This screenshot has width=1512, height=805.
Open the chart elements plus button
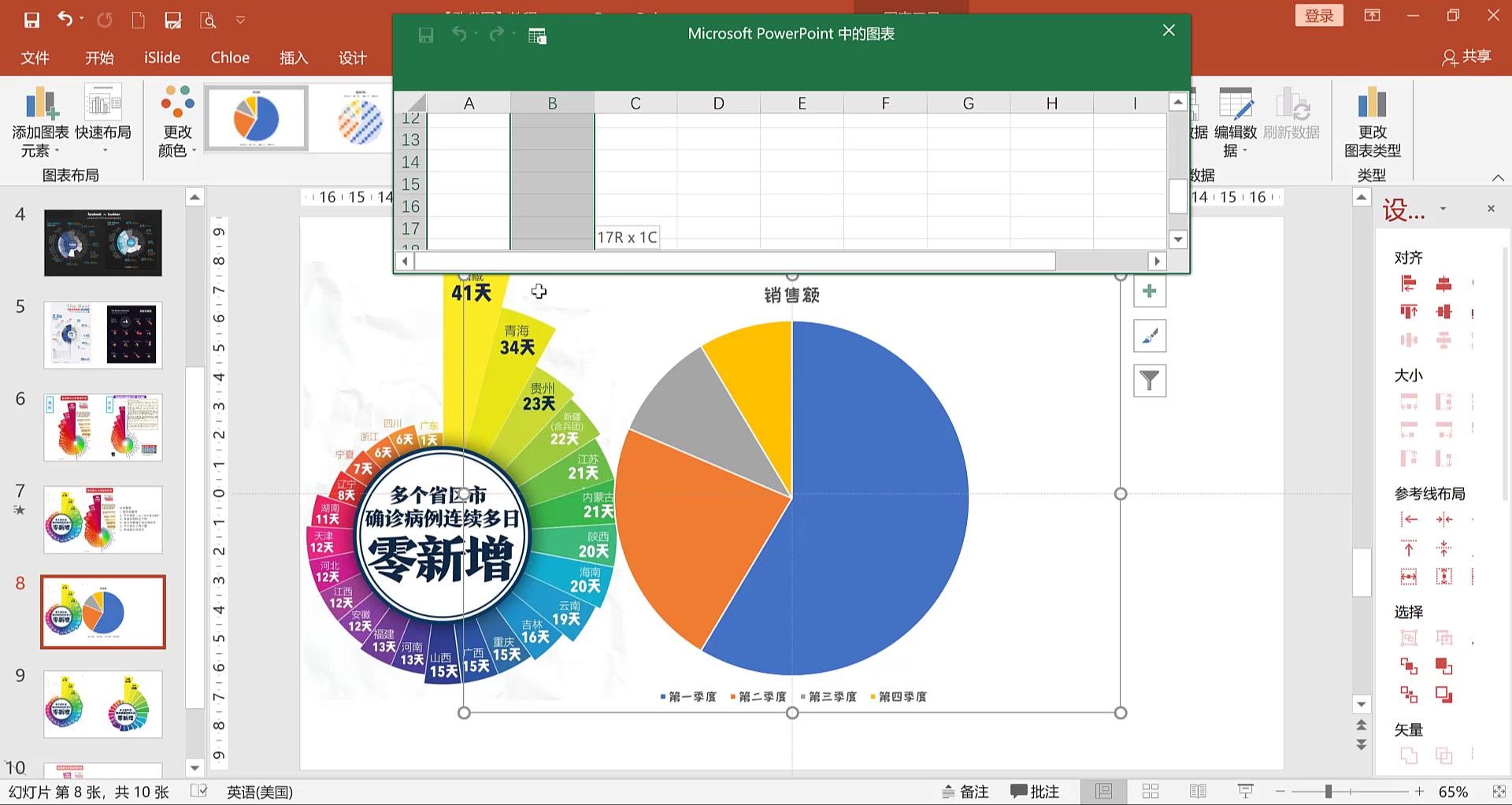1150,291
